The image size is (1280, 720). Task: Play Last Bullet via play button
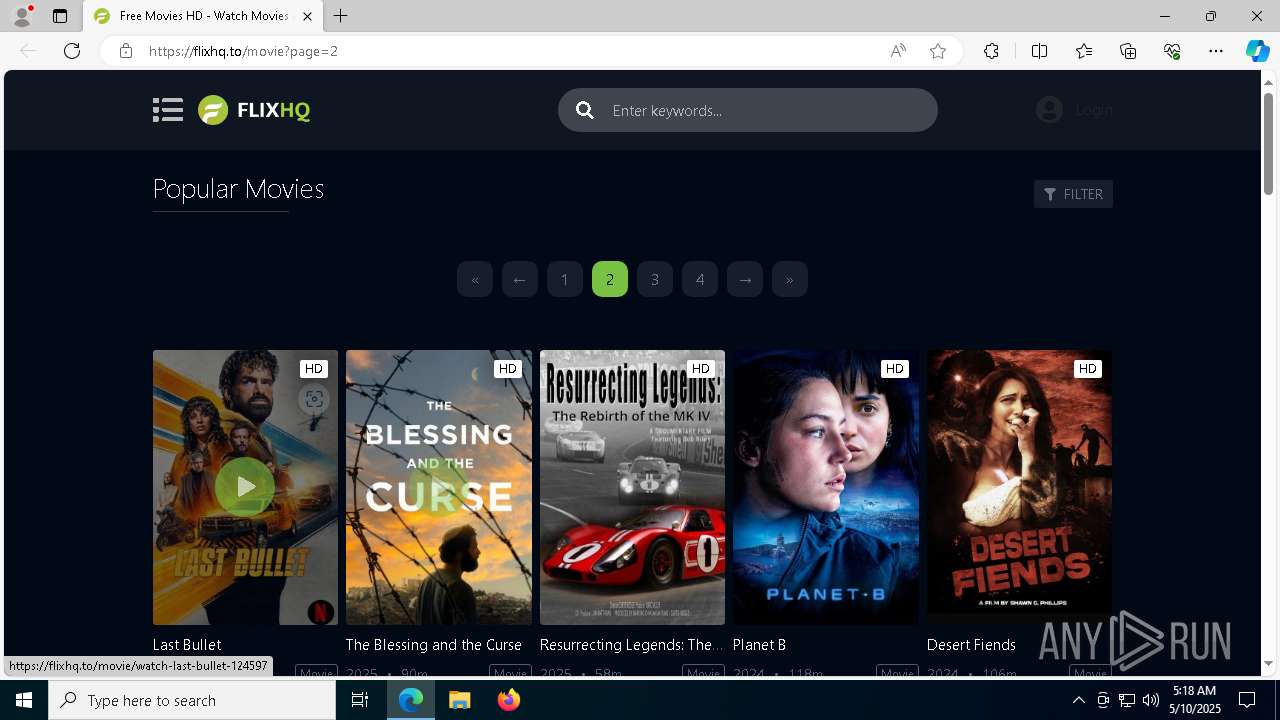pyautogui.click(x=245, y=487)
